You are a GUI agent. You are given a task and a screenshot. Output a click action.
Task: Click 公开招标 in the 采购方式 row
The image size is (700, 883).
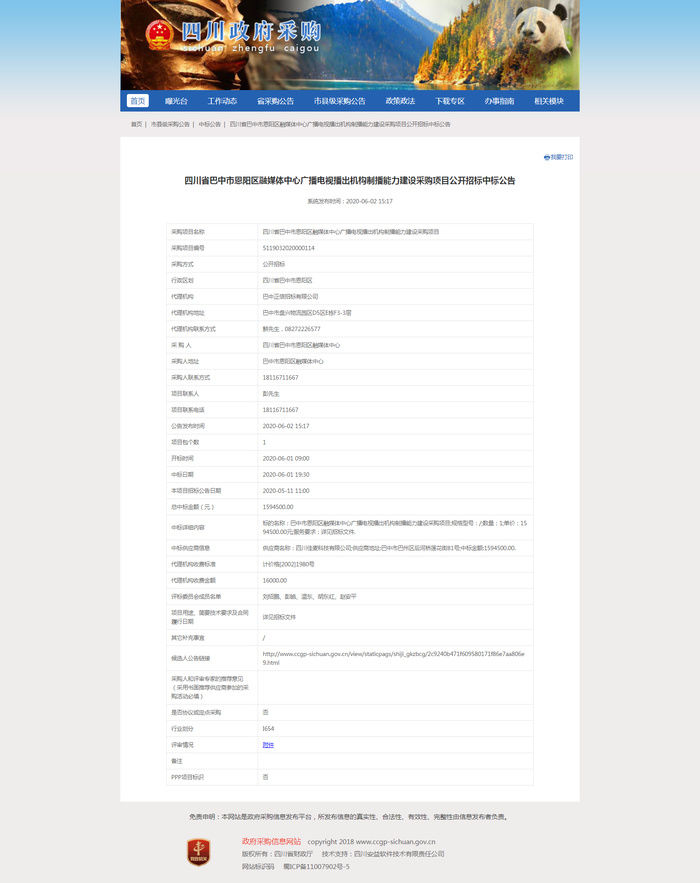(274, 264)
